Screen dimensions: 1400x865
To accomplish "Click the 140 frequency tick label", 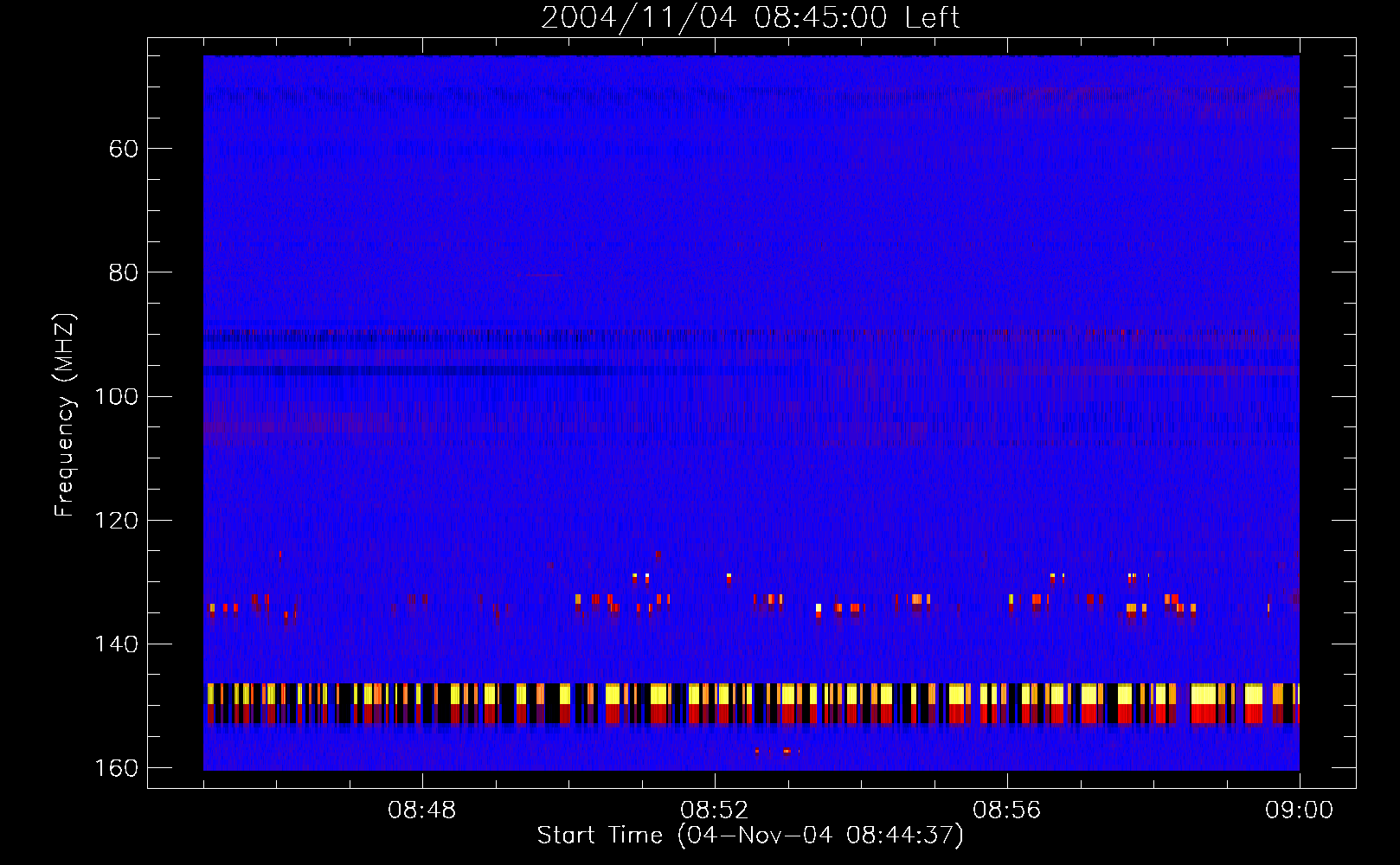I will click(x=117, y=644).
